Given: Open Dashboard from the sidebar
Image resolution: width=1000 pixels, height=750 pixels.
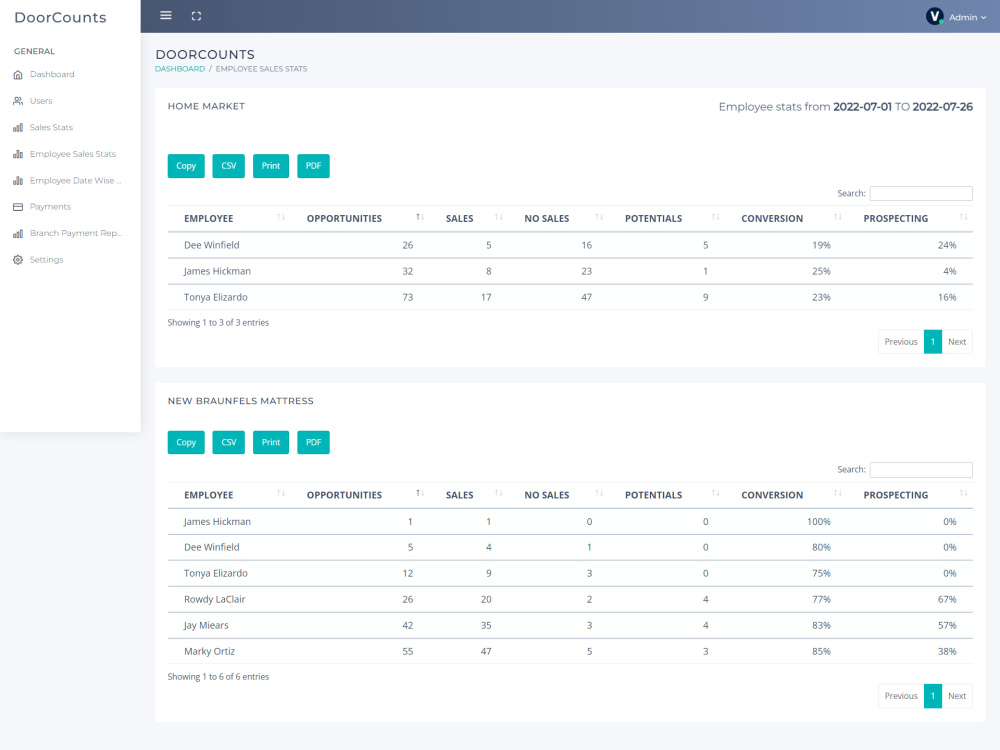Looking at the screenshot, I should tap(52, 75).
